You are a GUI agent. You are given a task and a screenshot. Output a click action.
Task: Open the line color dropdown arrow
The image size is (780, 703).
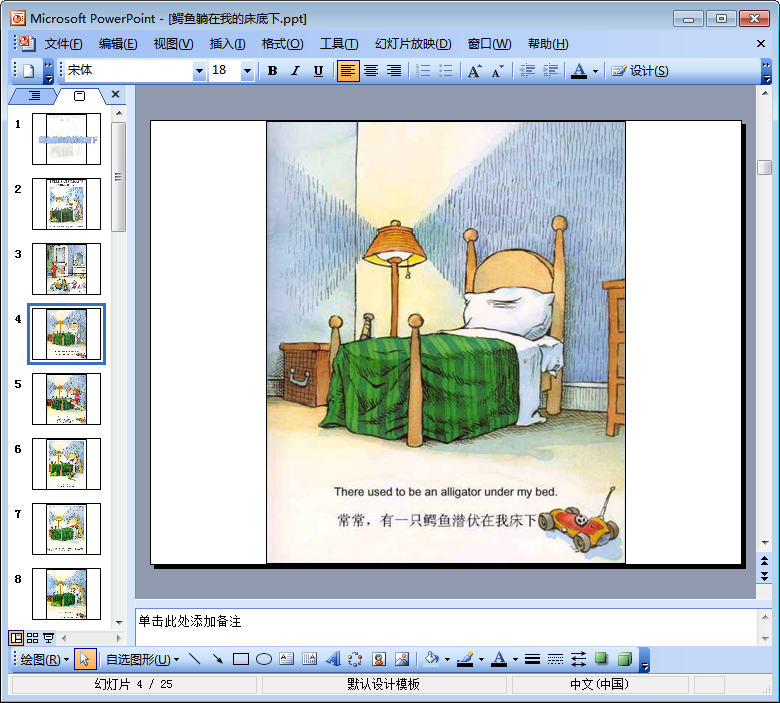tap(482, 660)
